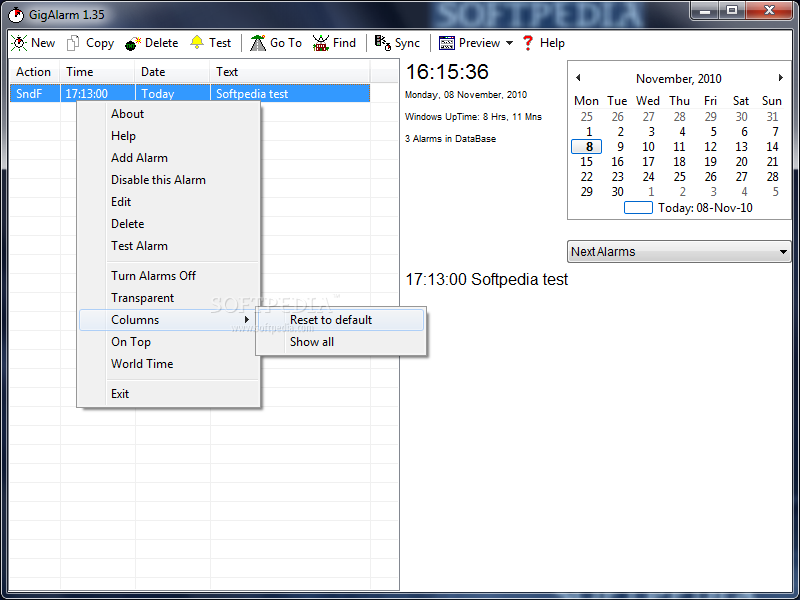Click the Copy alarm toolbar icon
The width and height of the screenshot is (800, 600).
click(x=73, y=43)
